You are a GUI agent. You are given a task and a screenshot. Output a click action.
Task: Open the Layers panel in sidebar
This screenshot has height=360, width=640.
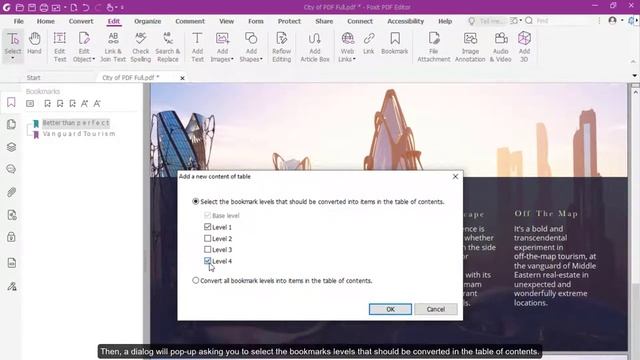point(11,147)
